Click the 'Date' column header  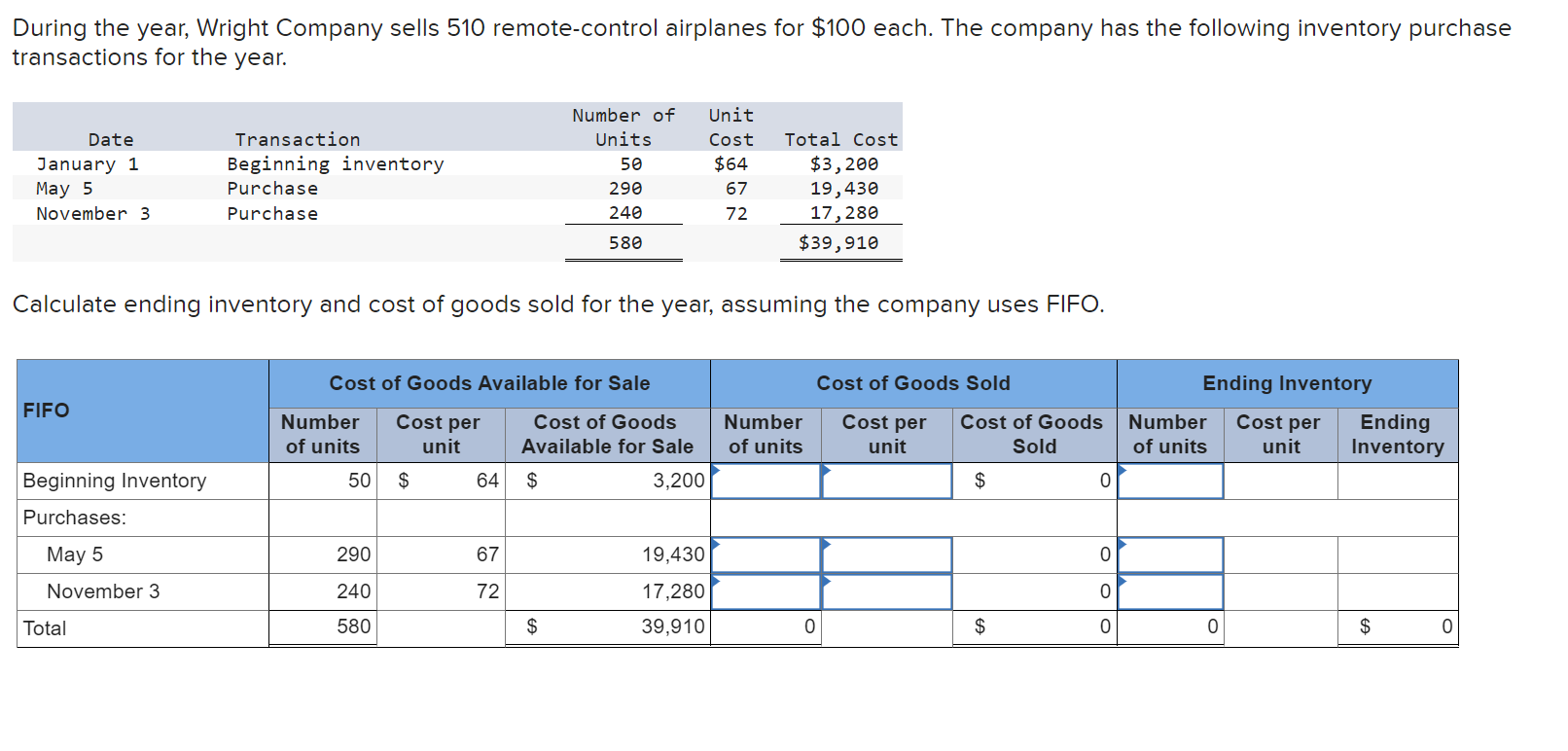(111, 140)
